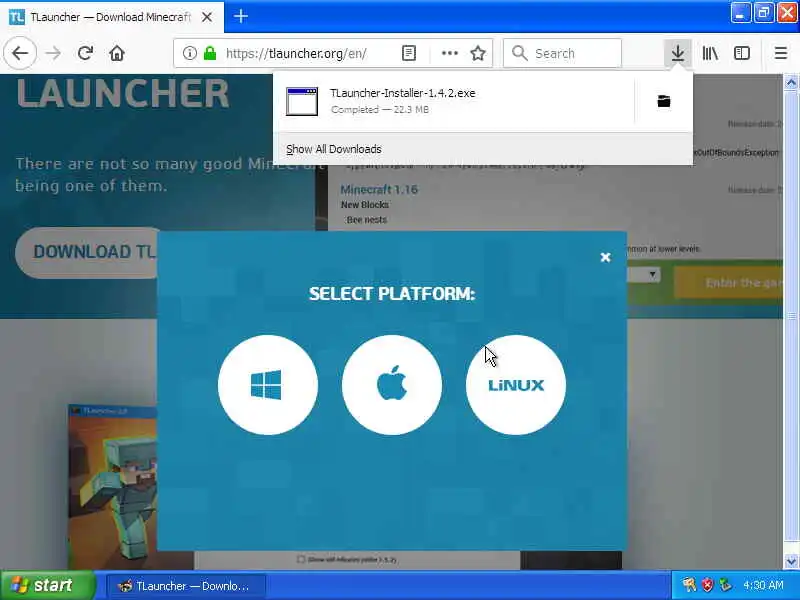800x600 pixels.
Task: Click the tlauncher.org address bar URL
Action: tap(296, 53)
